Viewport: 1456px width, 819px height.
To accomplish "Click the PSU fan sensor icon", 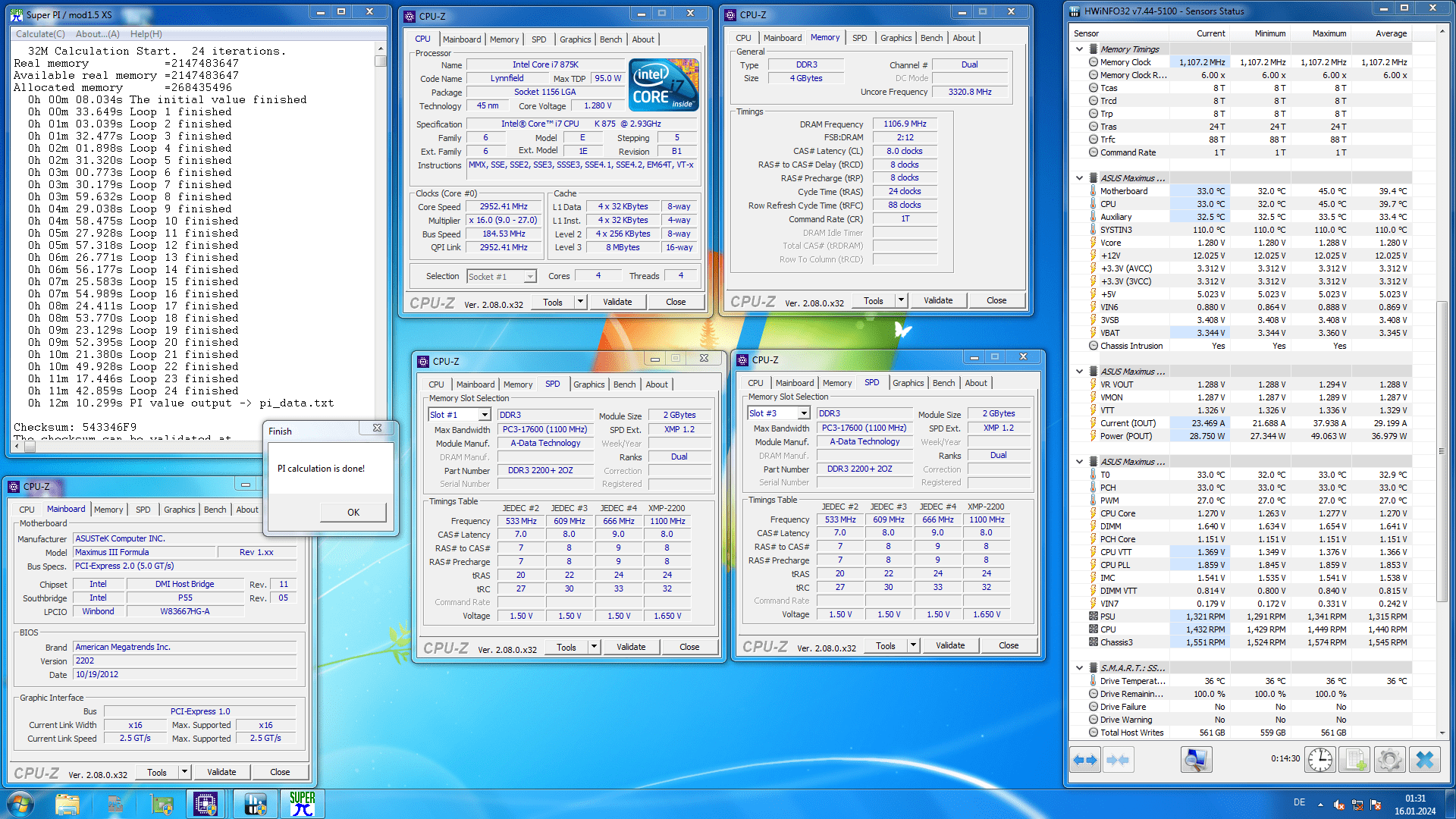I will (1094, 617).
